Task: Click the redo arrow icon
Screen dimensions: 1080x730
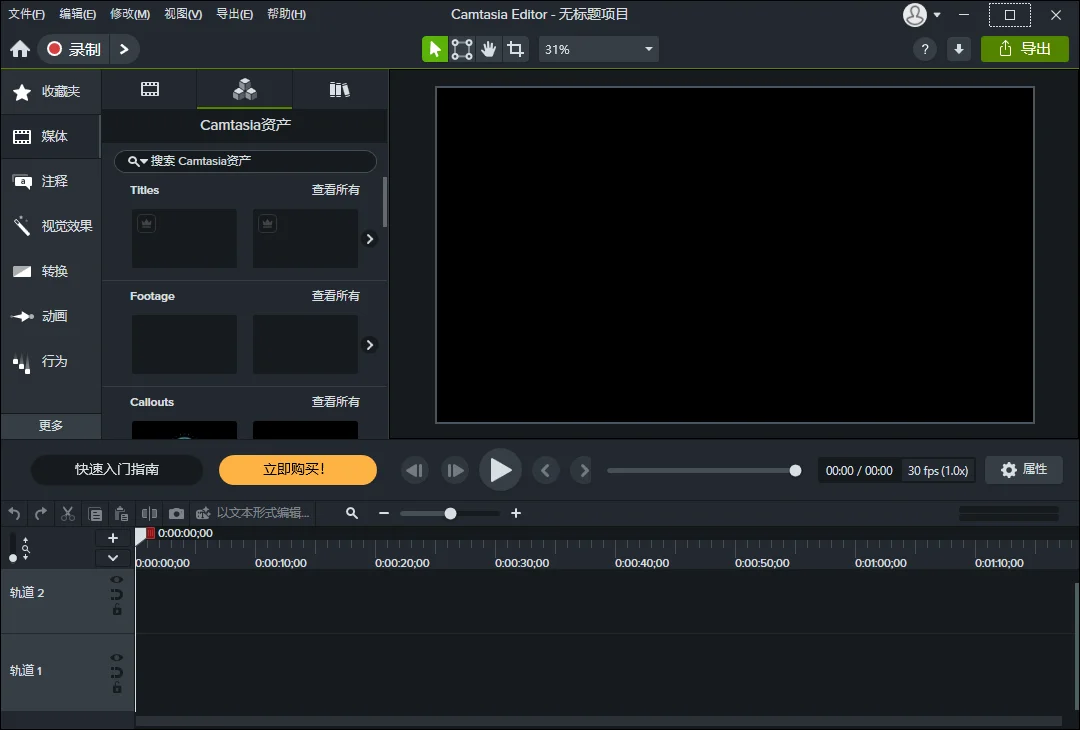Action: pos(41,514)
